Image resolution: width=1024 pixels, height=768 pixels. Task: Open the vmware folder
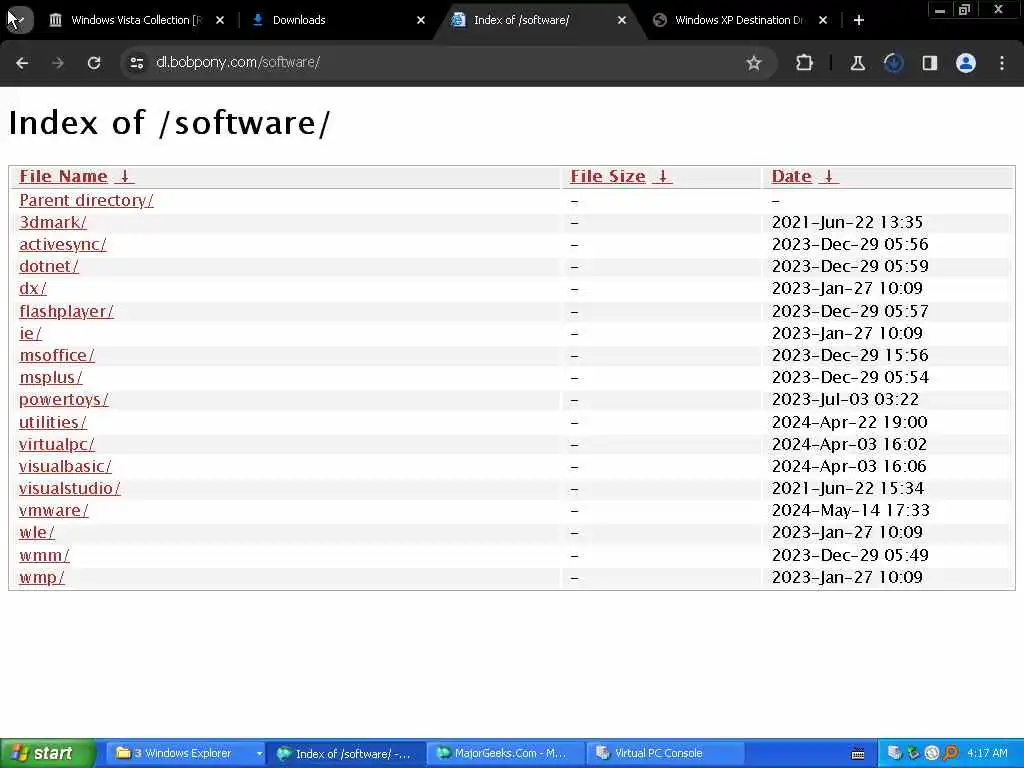[x=54, y=511]
